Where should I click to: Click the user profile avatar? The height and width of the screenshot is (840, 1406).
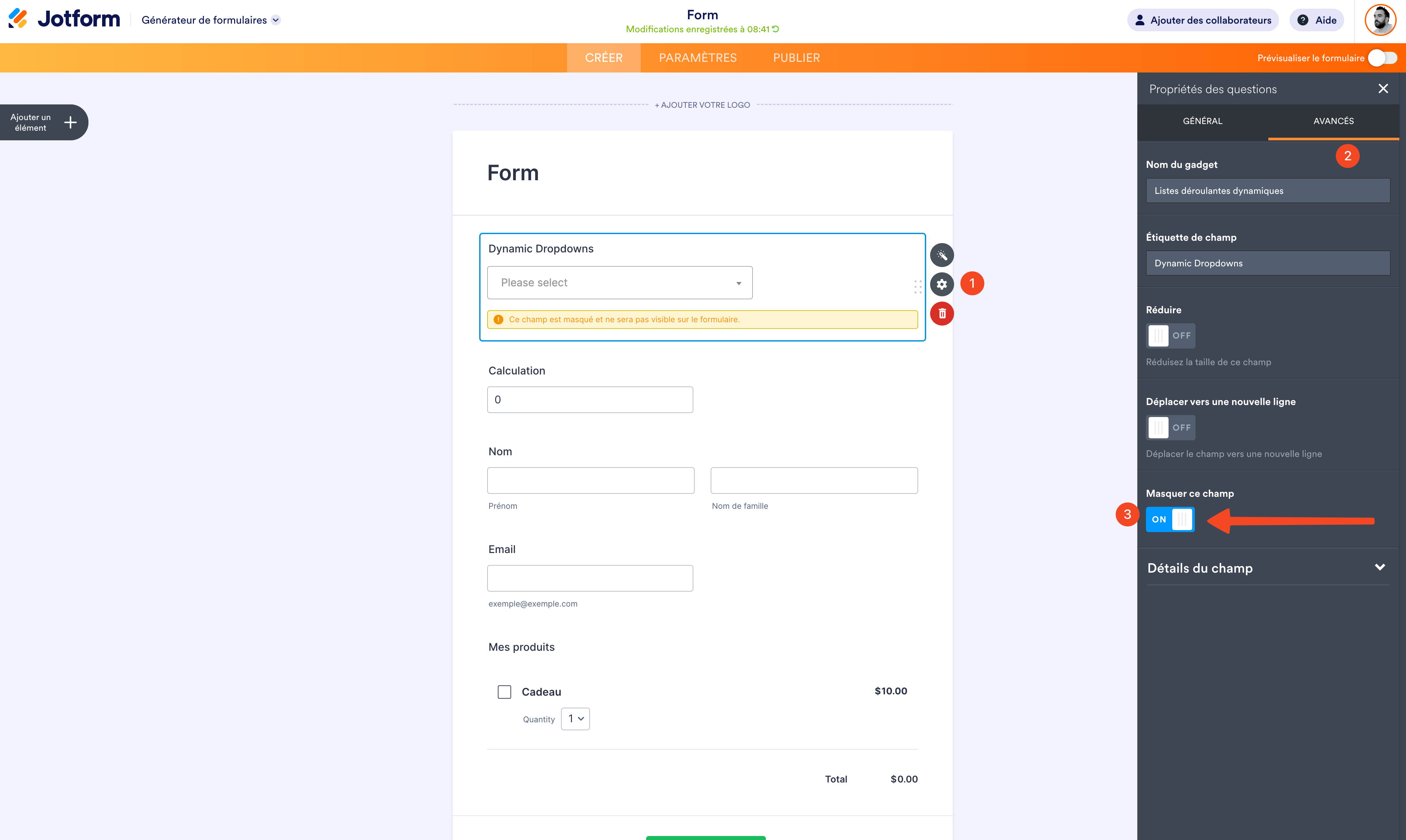coord(1380,20)
